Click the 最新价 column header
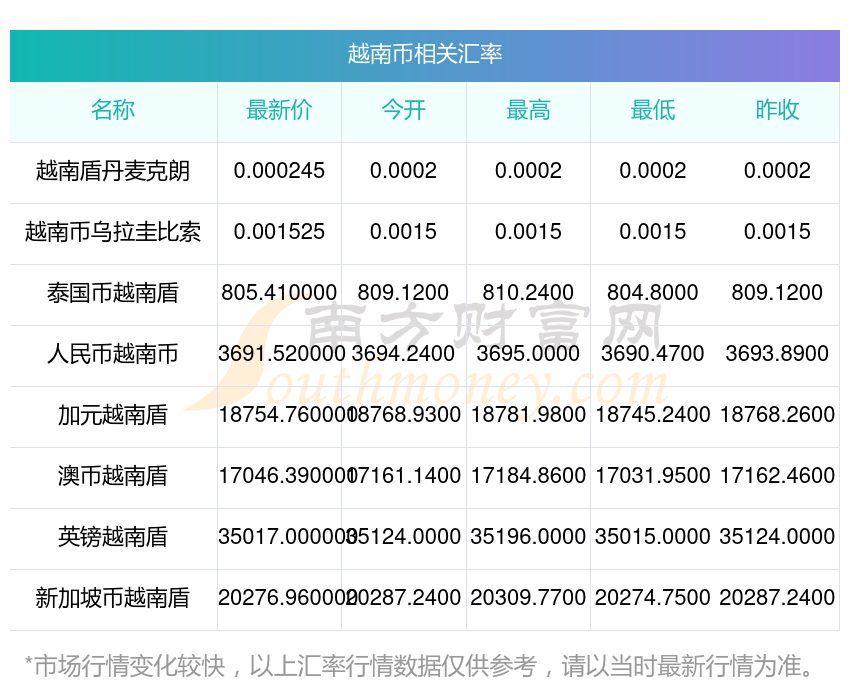 [279, 110]
